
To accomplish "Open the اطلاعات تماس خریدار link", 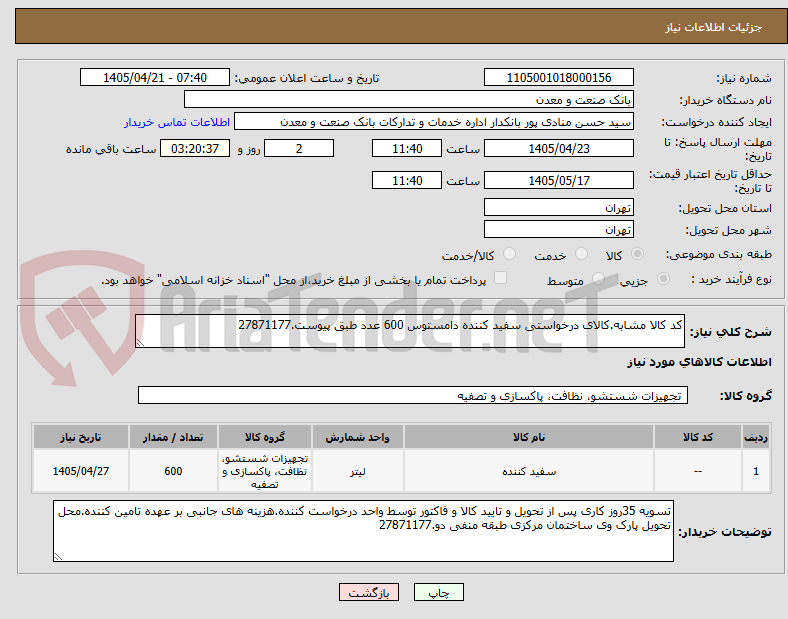I will (177, 122).
